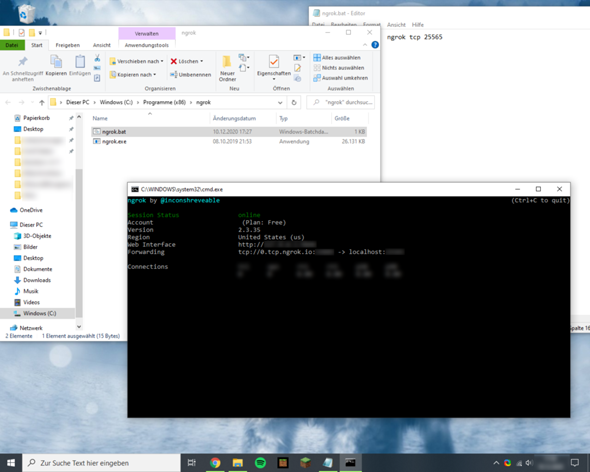
Task: Switch to the Start ribbon tab
Action: point(36,45)
